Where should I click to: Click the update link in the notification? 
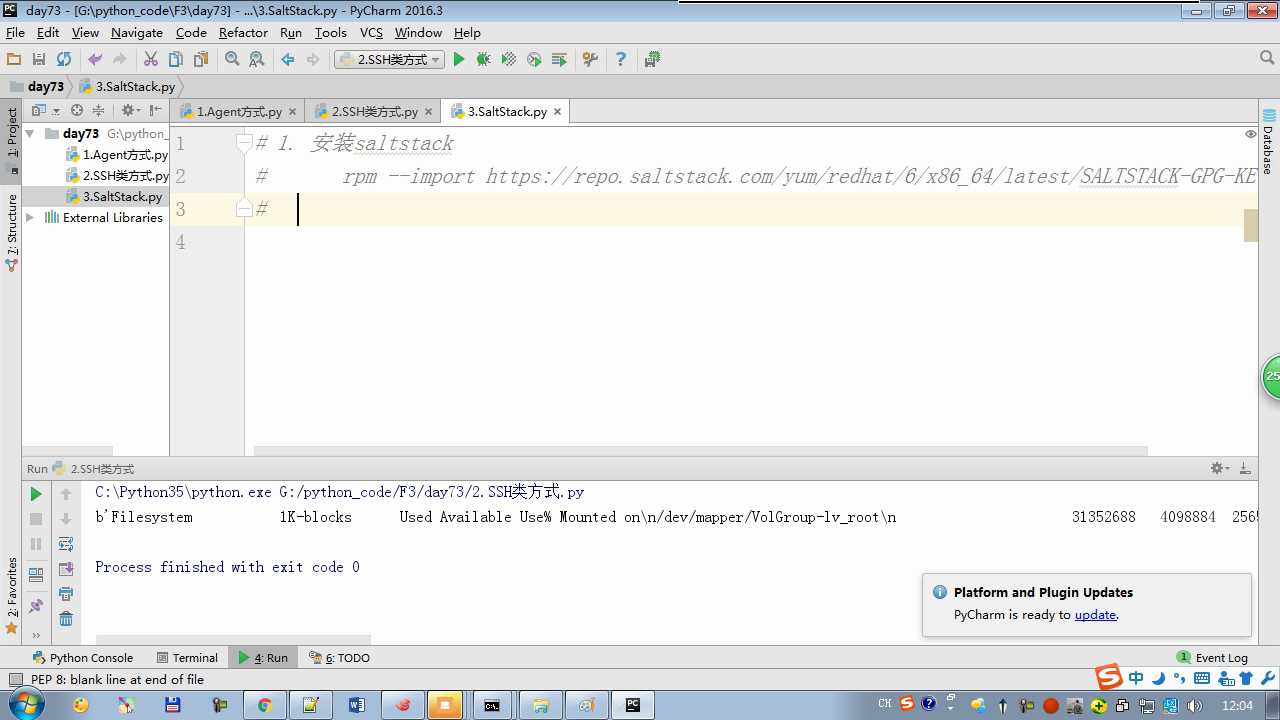click(1095, 615)
